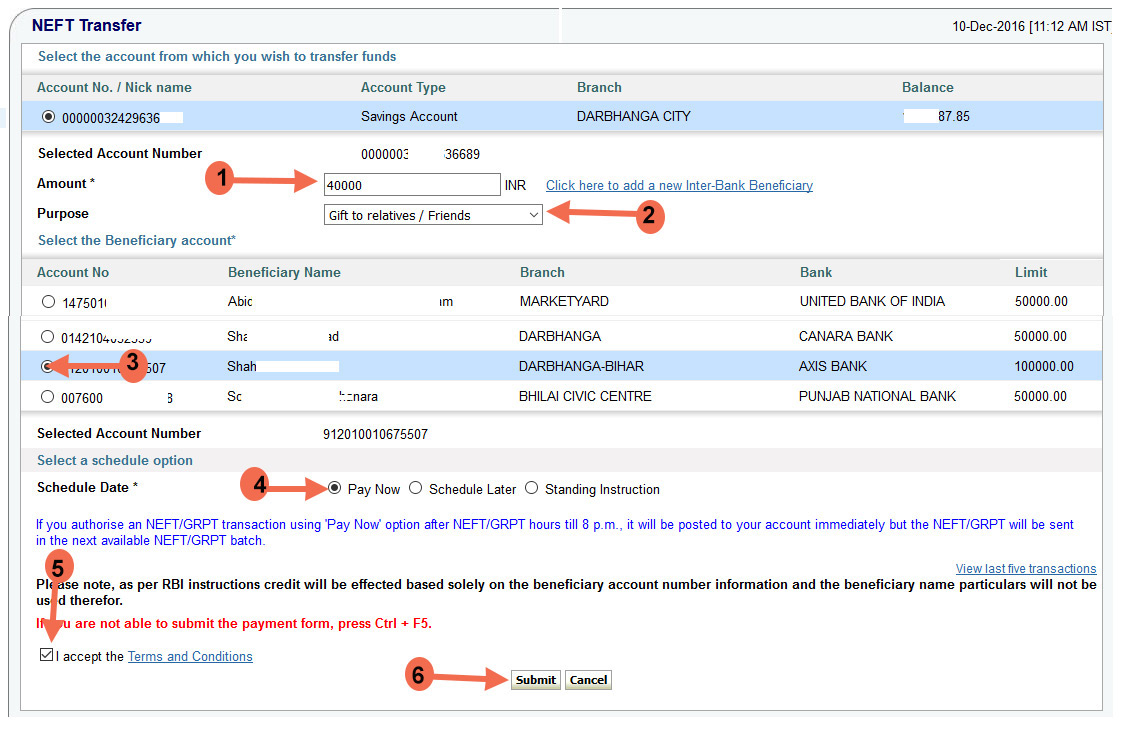
Task: Select the UNITED BANK OF INDIA beneficiary
Action: click(x=47, y=301)
